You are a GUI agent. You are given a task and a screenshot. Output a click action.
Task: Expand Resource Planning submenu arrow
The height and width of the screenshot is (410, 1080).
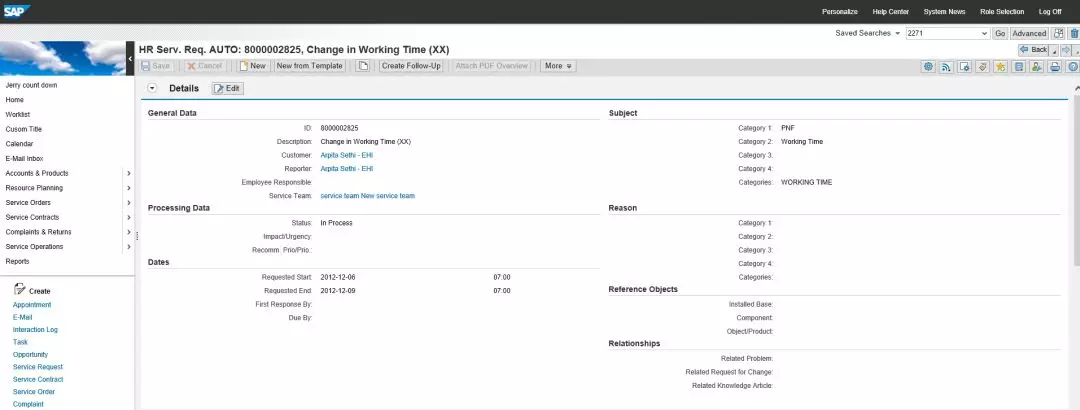[128, 188]
